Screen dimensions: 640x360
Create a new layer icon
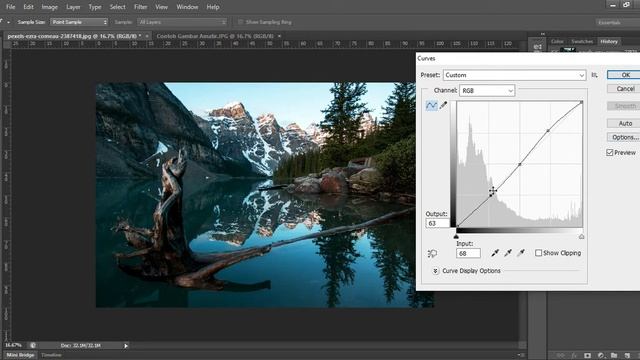point(627,356)
